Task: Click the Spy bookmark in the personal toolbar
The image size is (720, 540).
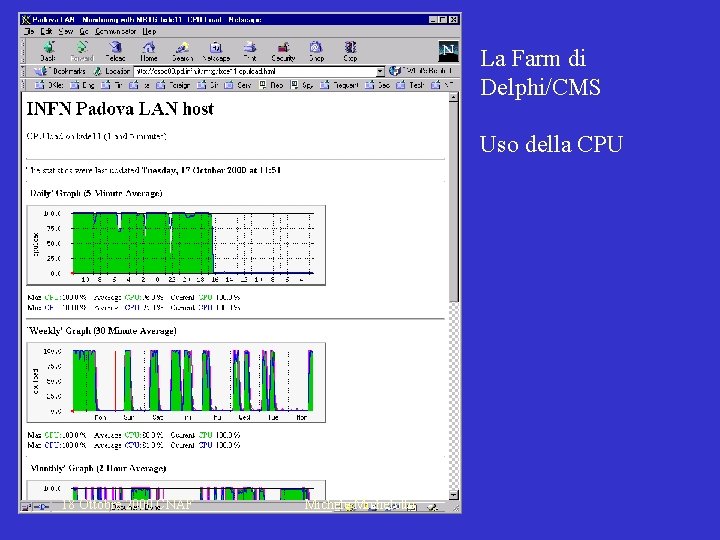Action: click(x=302, y=85)
